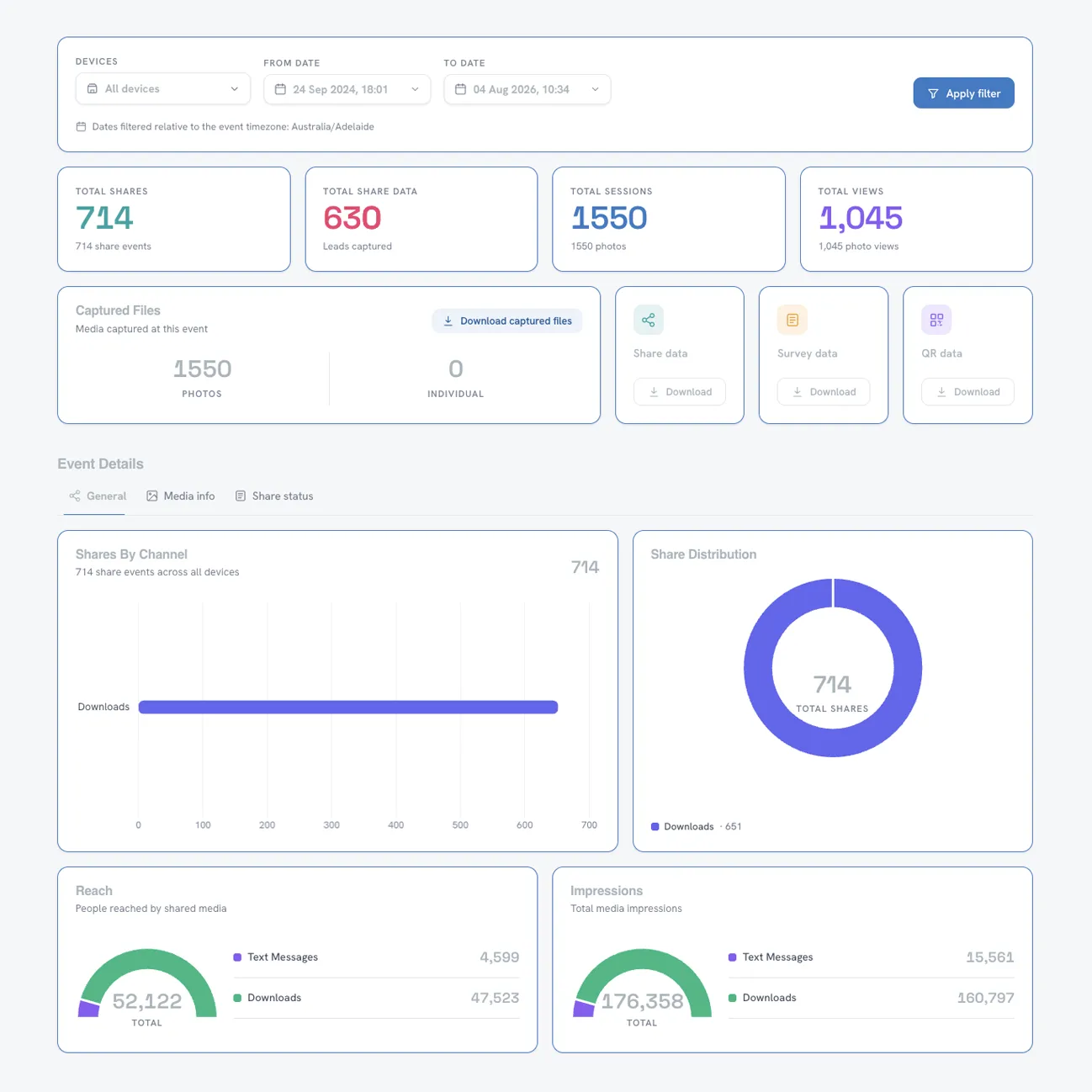
Task: Open the From Date picker dropdown
Action: (347, 89)
